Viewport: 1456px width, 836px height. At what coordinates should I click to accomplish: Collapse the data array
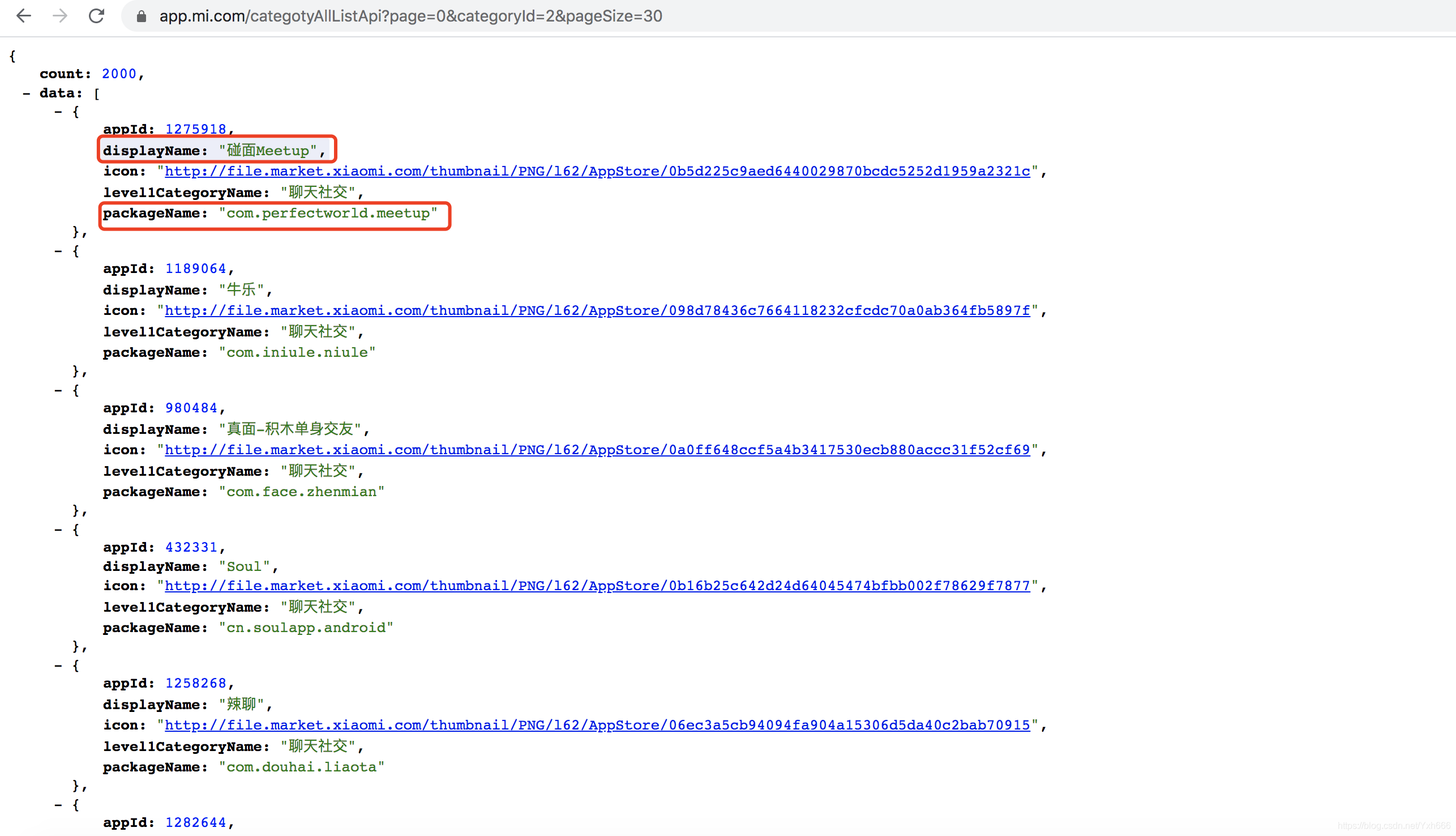point(27,93)
